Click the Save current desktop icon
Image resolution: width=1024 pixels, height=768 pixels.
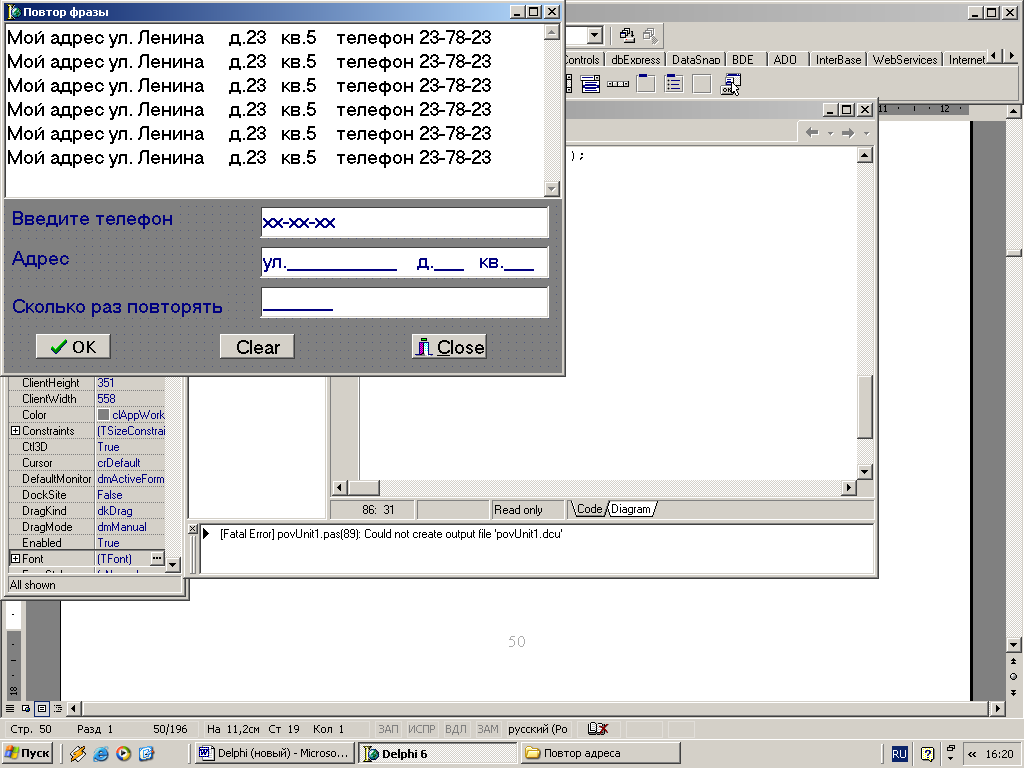point(627,35)
